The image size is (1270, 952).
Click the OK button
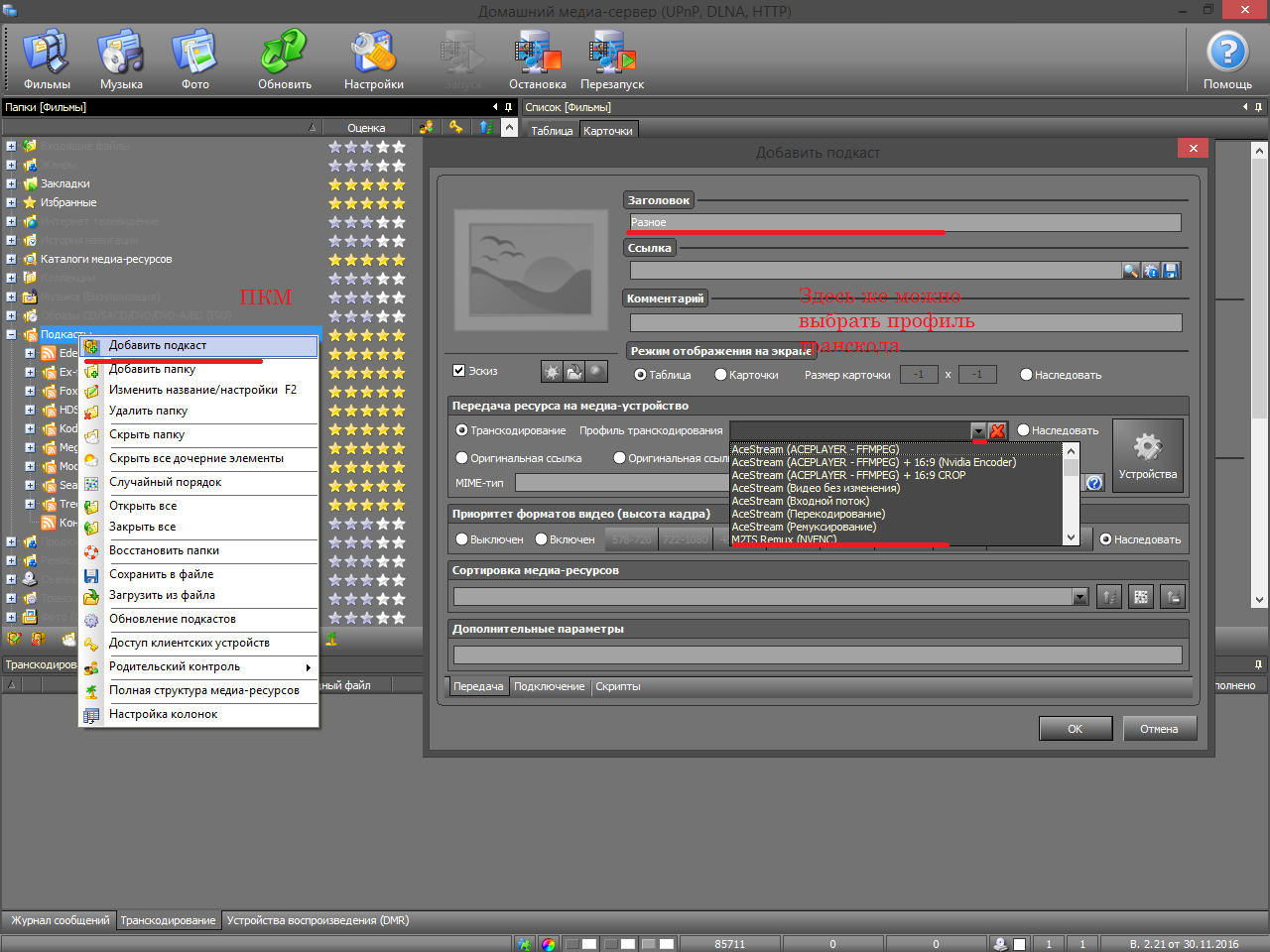pyautogui.click(x=1075, y=729)
